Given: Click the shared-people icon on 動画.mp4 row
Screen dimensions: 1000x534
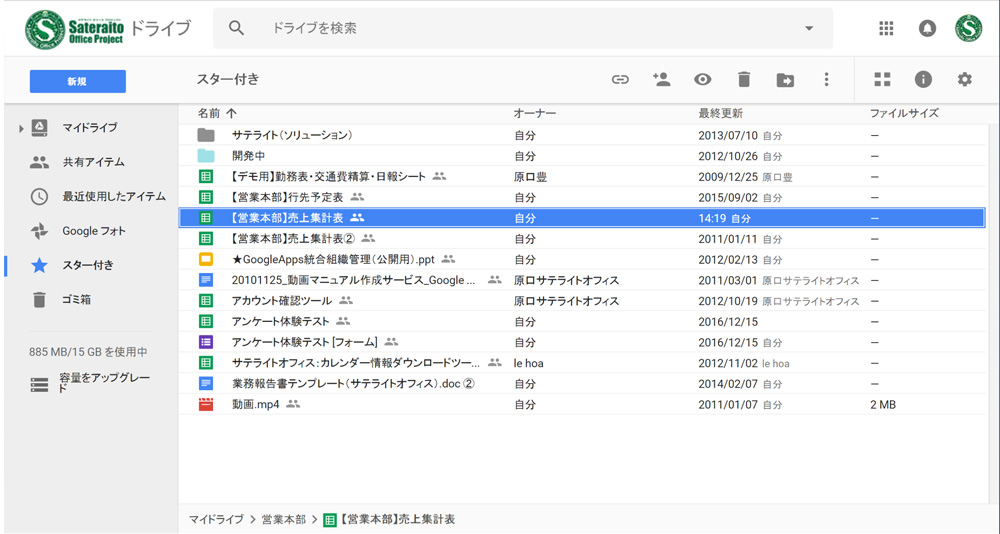Looking at the screenshot, I should [293, 404].
